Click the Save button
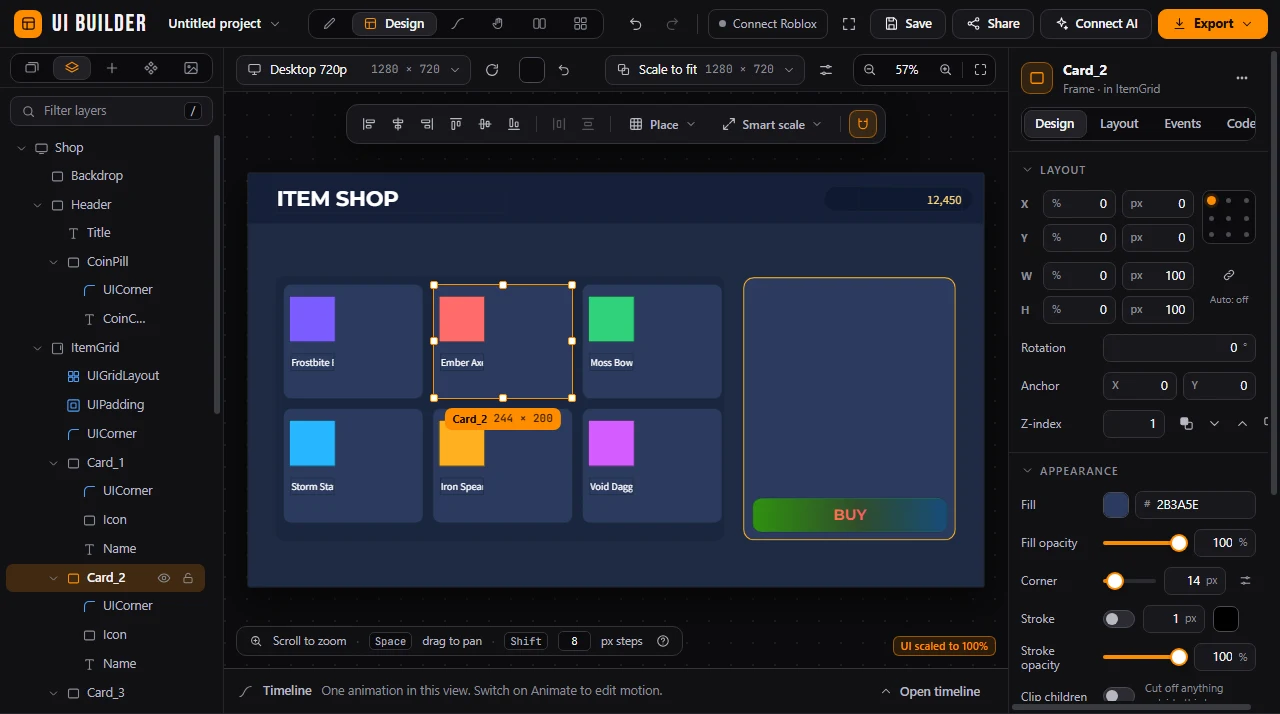 908,24
